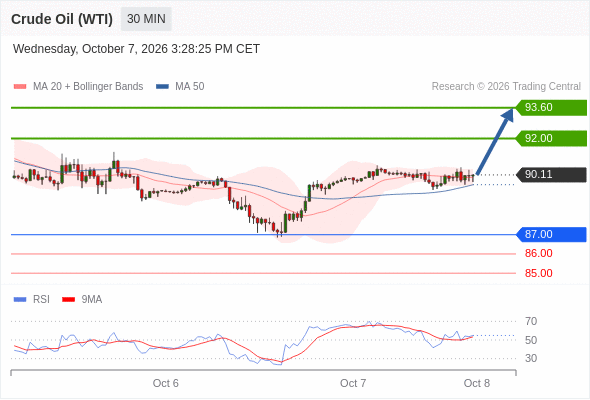Toggle the MA 20 + Bollinger Bands legend label
590x400 pixels.
pos(88,87)
